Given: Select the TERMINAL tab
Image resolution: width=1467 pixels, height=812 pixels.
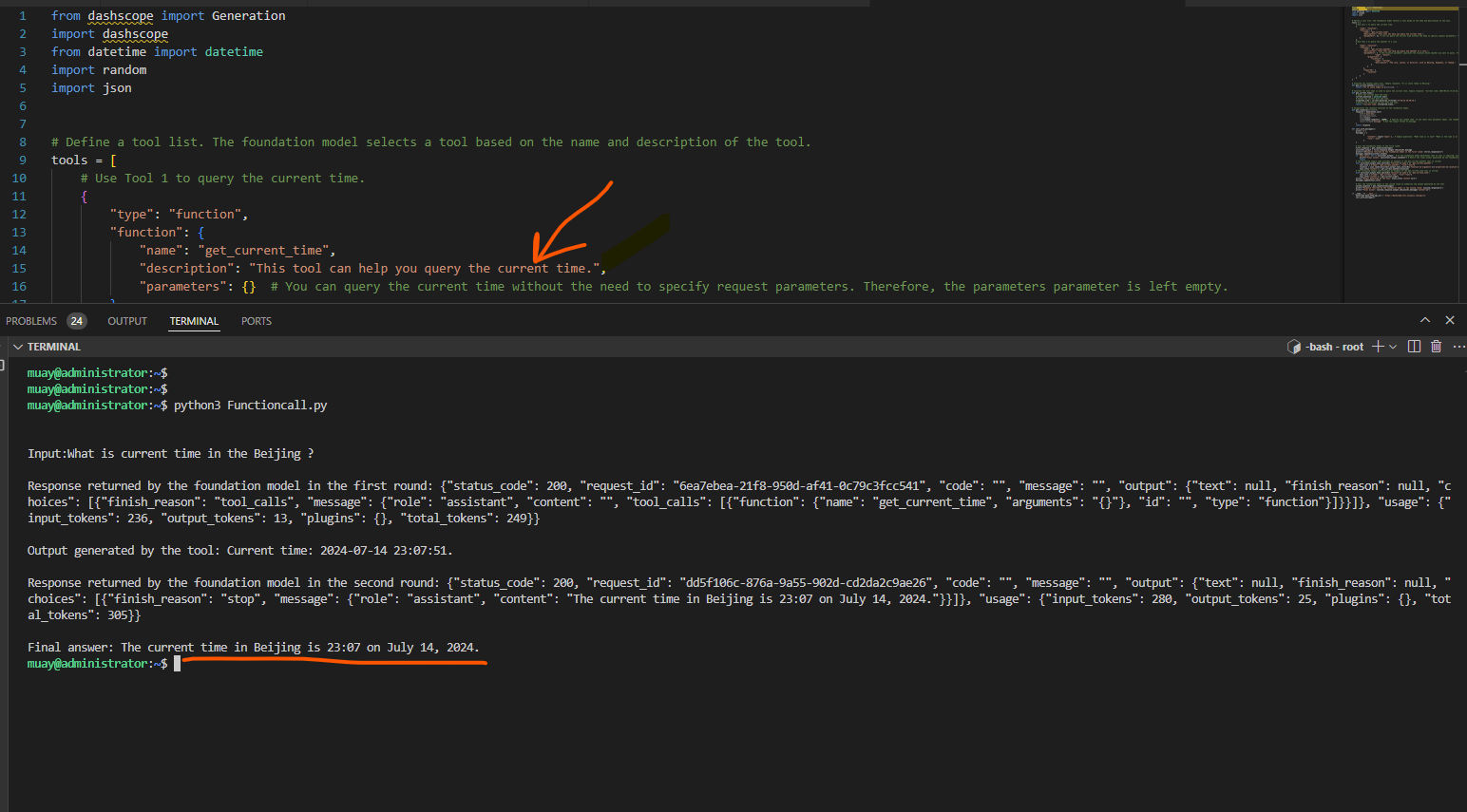Looking at the screenshot, I should tap(195, 321).
